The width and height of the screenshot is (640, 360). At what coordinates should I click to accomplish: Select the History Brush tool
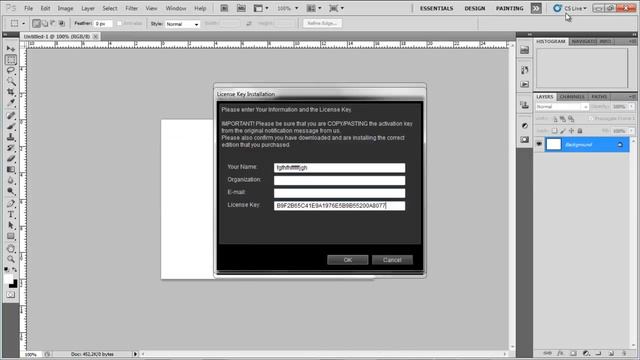coord(11,148)
